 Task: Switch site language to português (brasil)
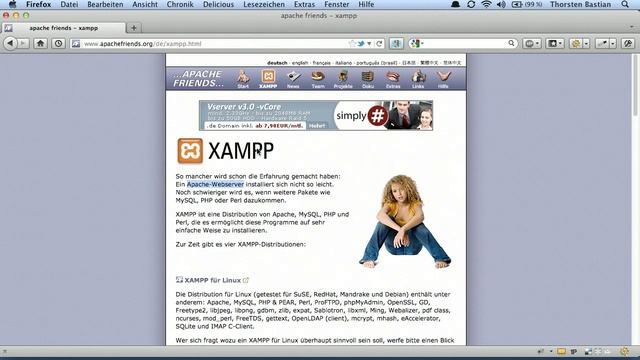[x=377, y=63]
